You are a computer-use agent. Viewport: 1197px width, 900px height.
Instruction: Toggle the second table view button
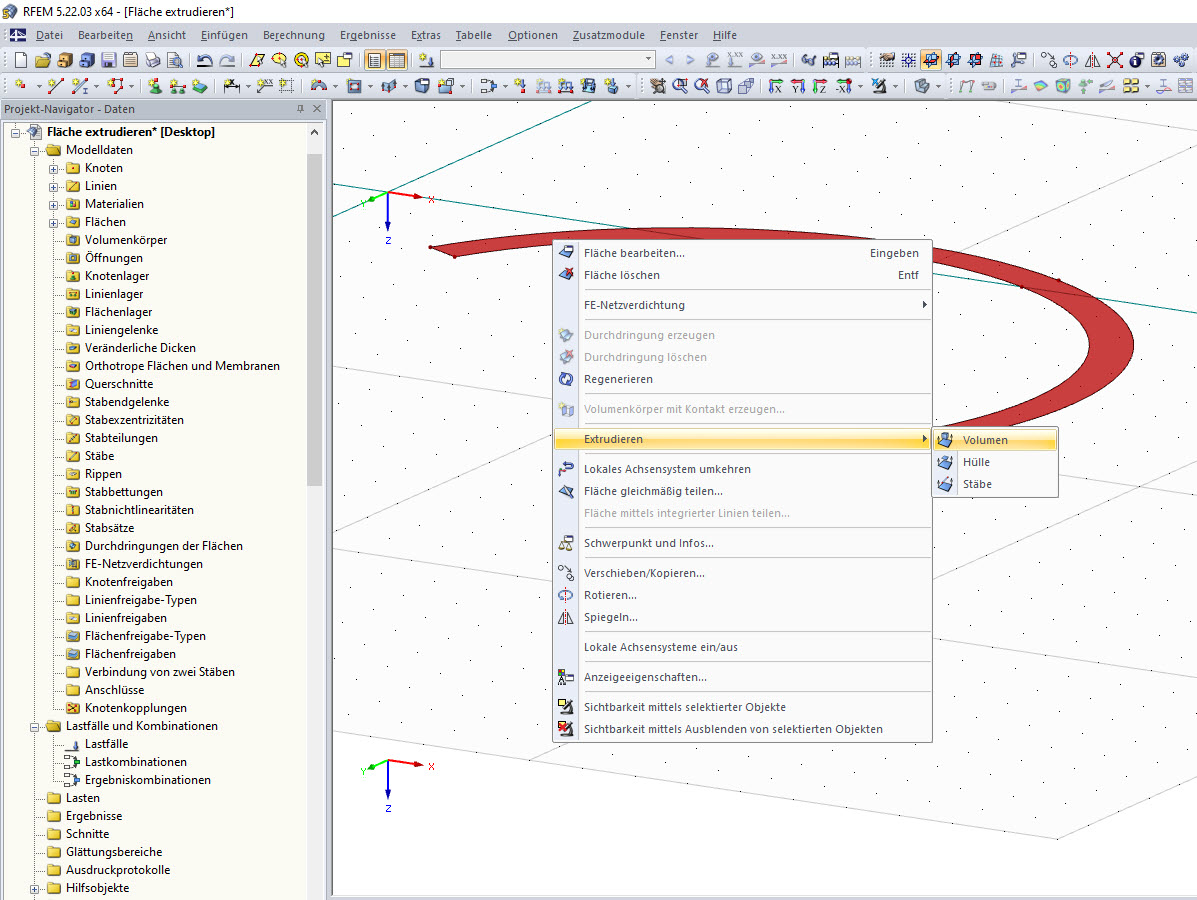(397, 59)
